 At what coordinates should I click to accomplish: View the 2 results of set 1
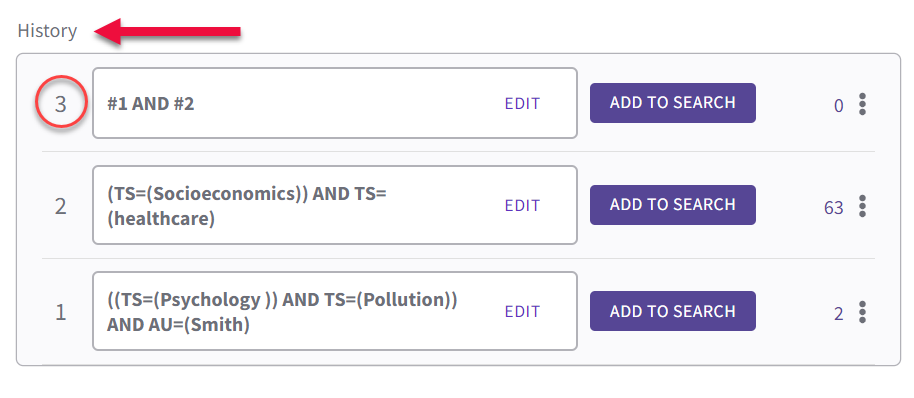pos(839,314)
